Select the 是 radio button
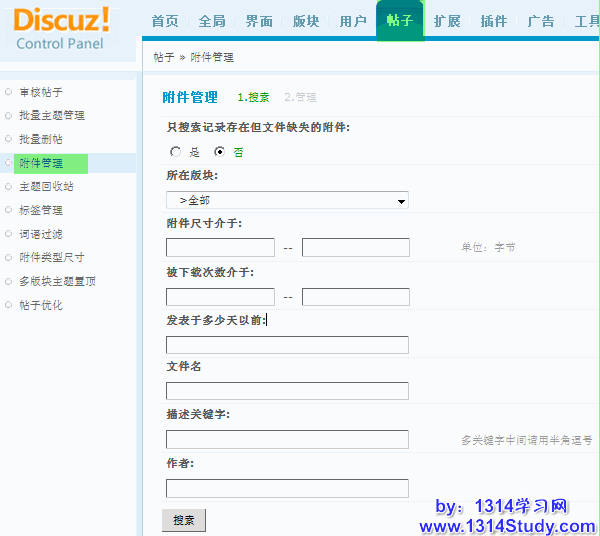 (x=176, y=152)
